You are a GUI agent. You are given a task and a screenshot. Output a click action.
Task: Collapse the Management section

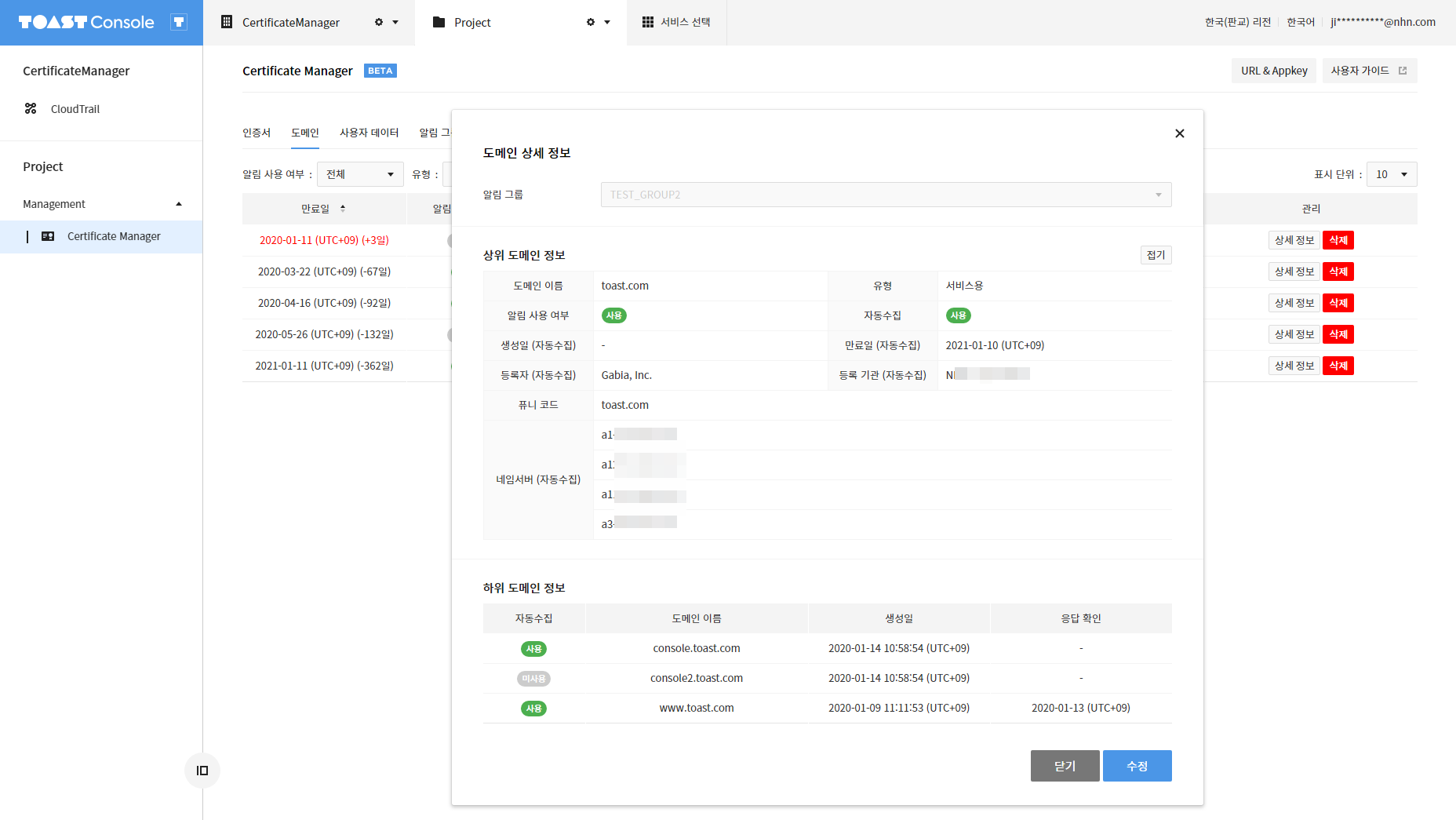pos(179,204)
